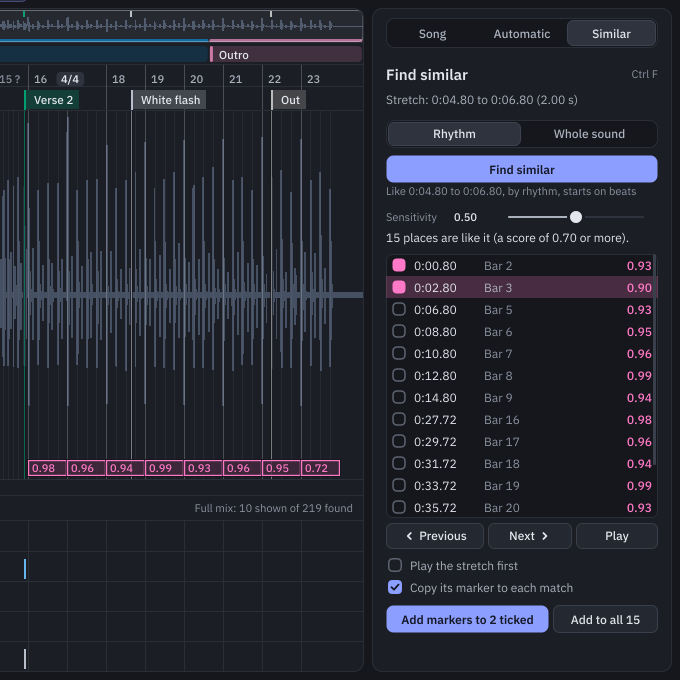Click bar number 20 in the ruler
Screen dimensions: 680x680
click(x=196, y=79)
